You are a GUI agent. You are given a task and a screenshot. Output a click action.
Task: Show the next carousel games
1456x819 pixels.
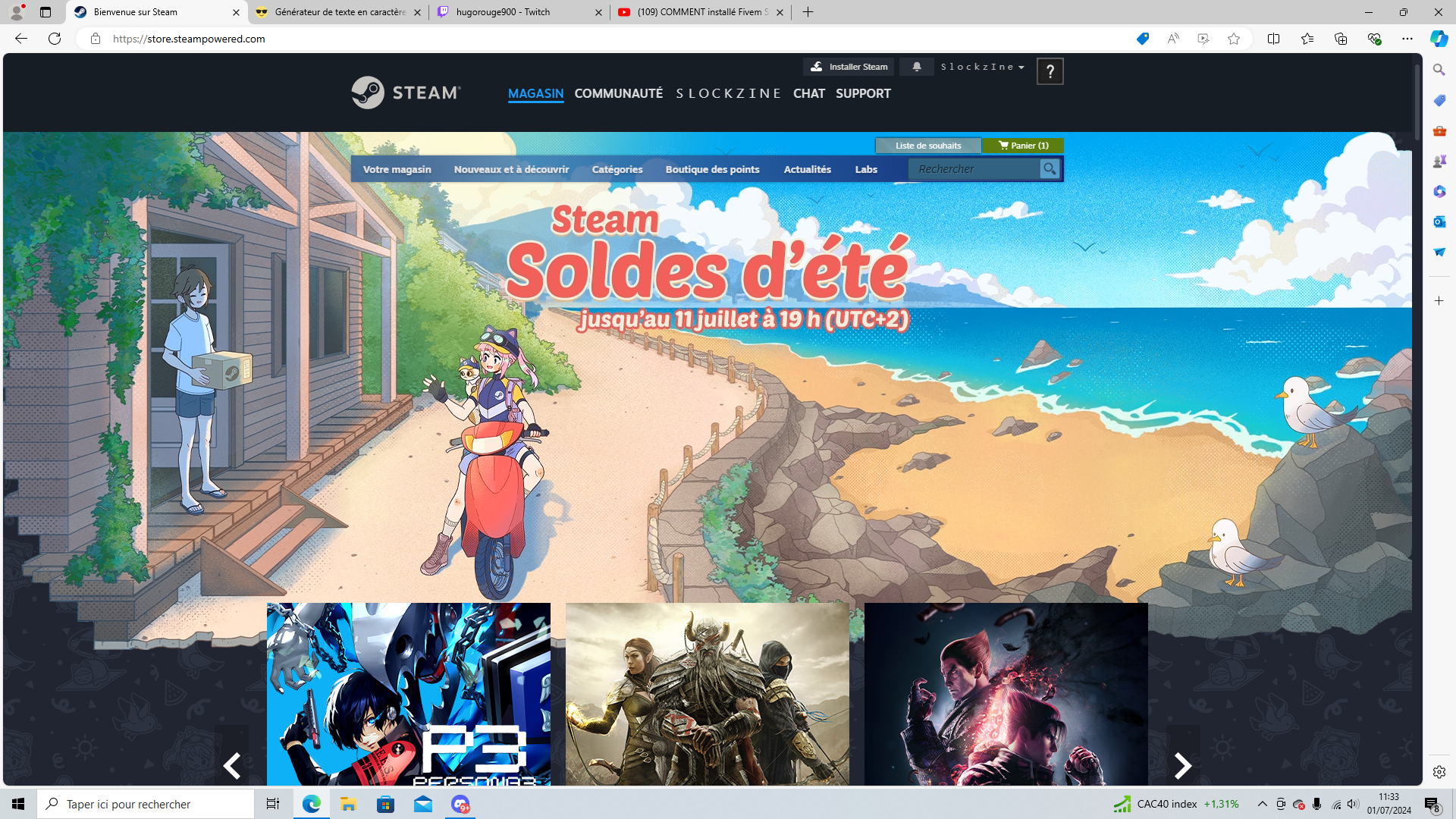[1183, 765]
